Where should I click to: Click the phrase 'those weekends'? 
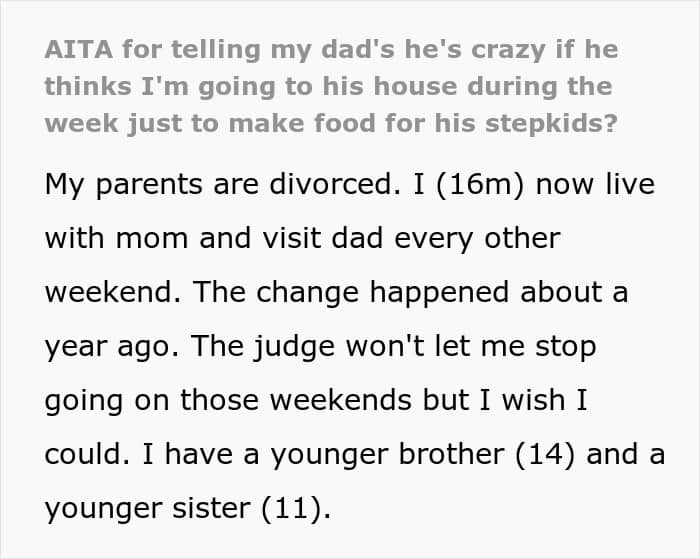[x=296, y=400]
